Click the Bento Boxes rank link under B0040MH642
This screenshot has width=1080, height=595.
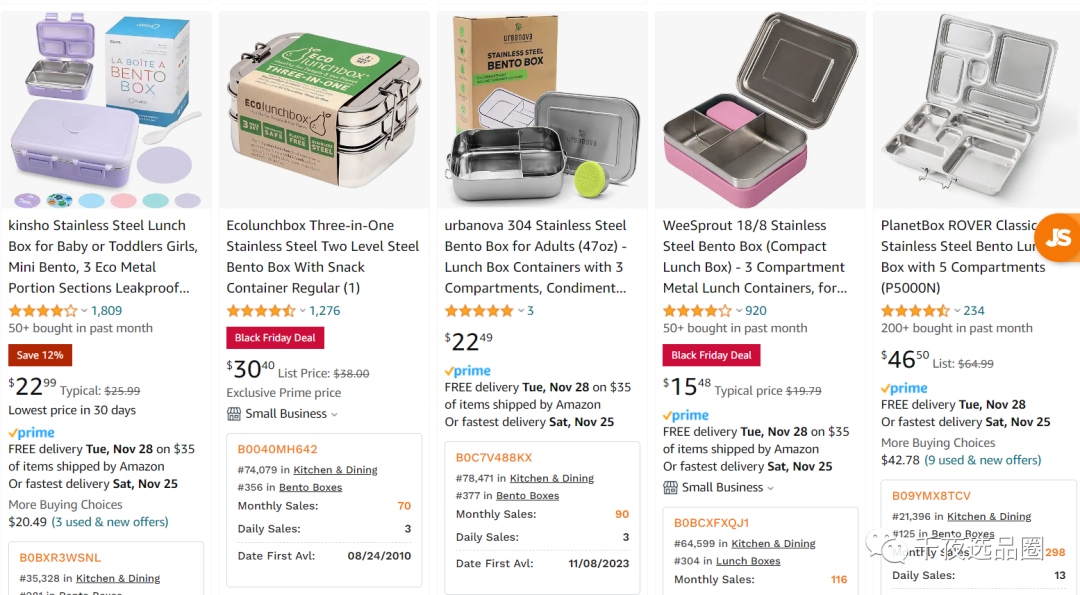click(311, 487)
